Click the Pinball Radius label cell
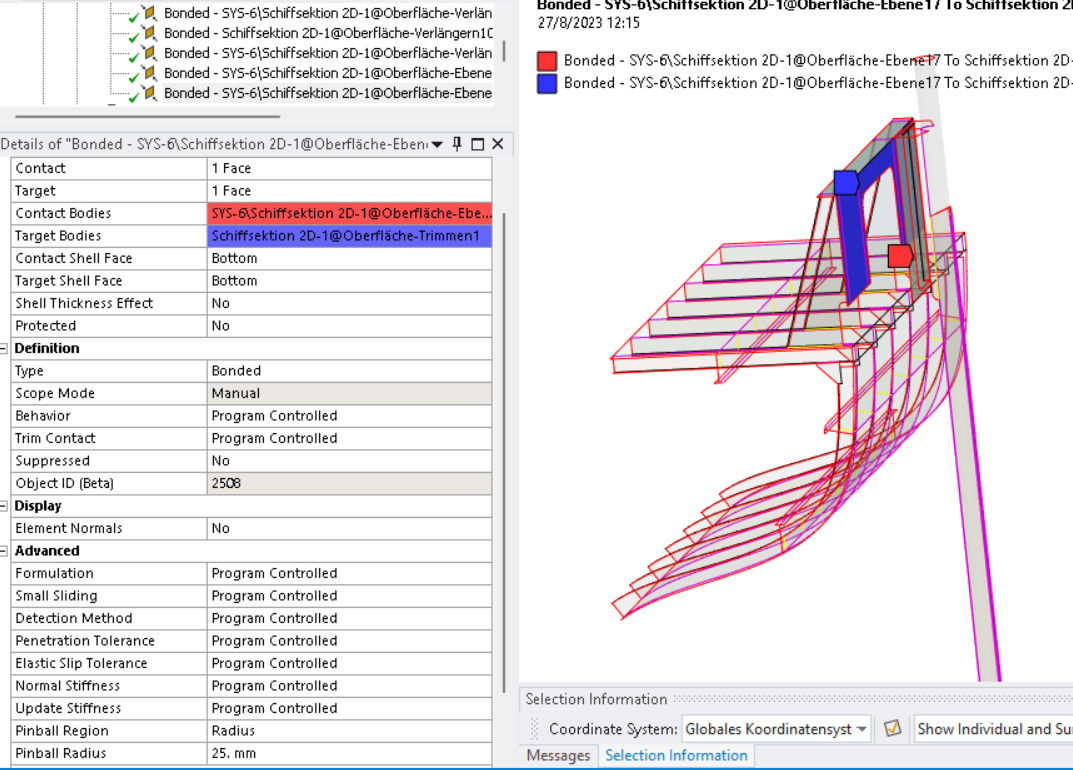 (x=109, y=754)
